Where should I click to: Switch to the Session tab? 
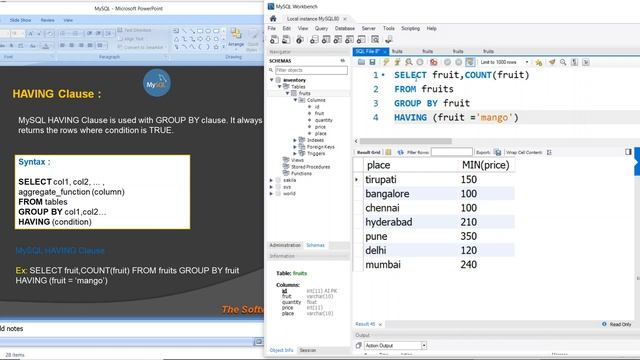point(308,350)
